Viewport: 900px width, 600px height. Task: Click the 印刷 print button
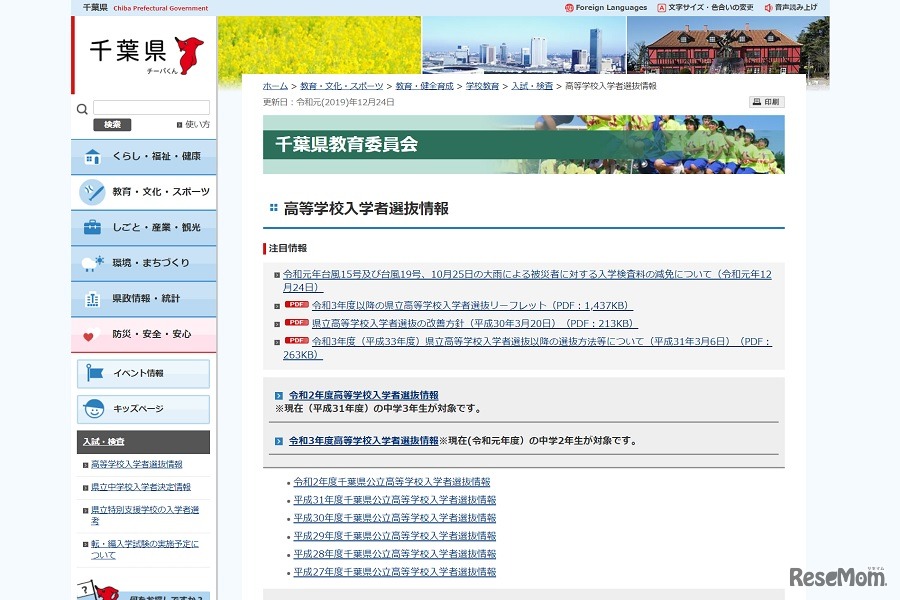(x=766, y=102)
